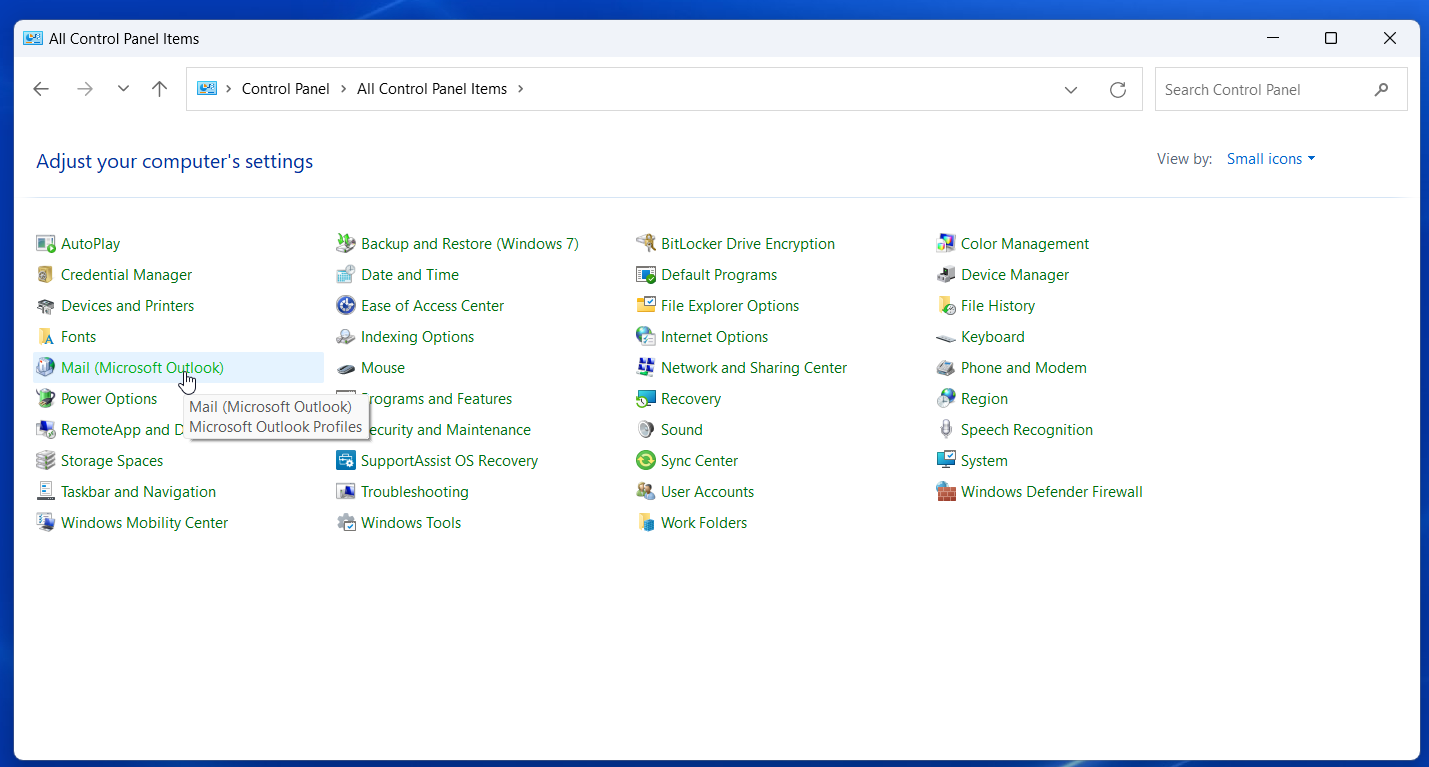Refresh the Control Panel view
The height and width of the screenshot is (767, 1429).
pyautogui.click(x=1118, y=90)
